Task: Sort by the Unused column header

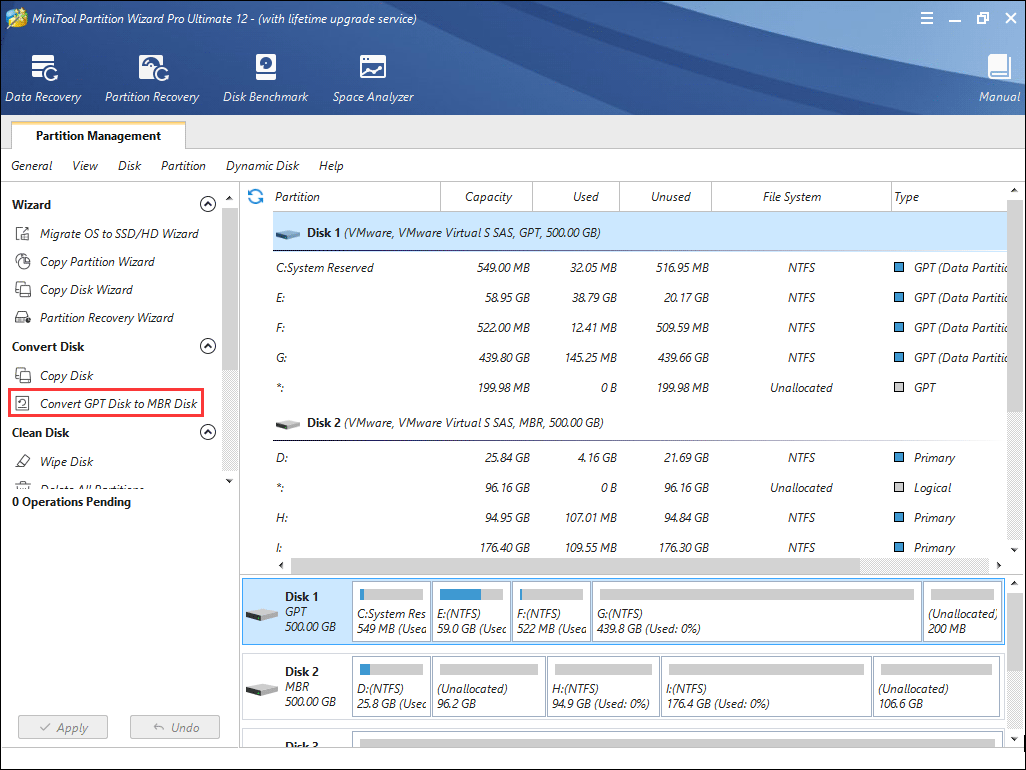Action: pos(665,196)
